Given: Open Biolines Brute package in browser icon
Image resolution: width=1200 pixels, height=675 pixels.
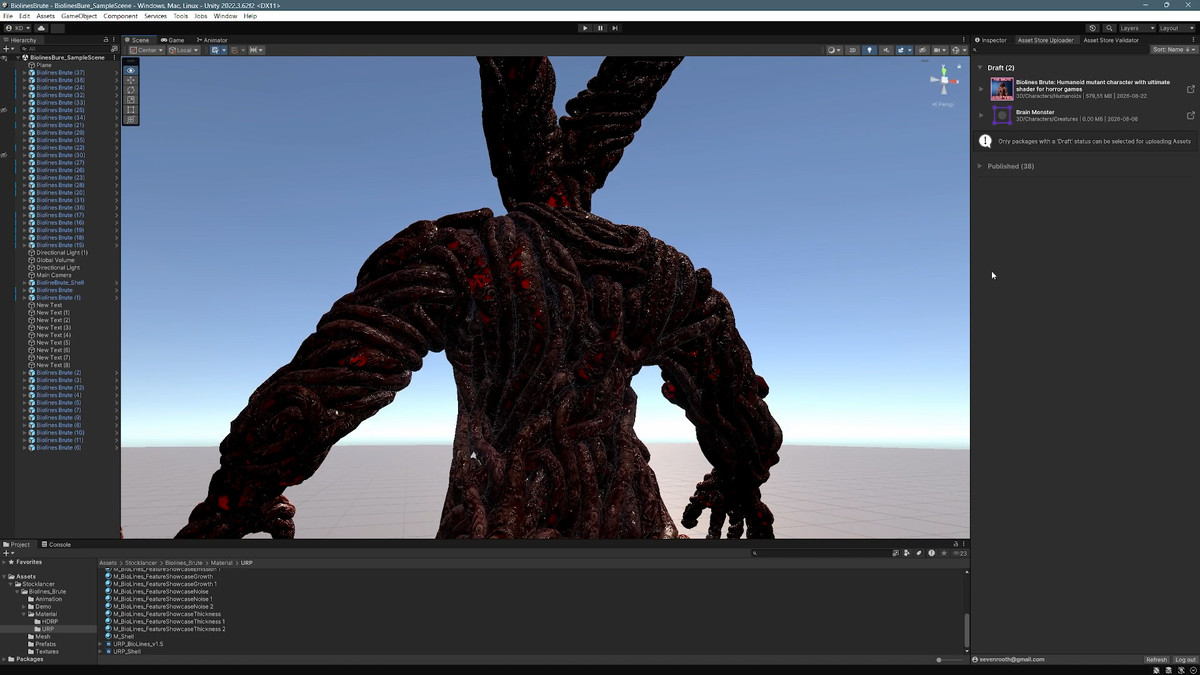Looking at the screenshot, I should (1190, 89).
